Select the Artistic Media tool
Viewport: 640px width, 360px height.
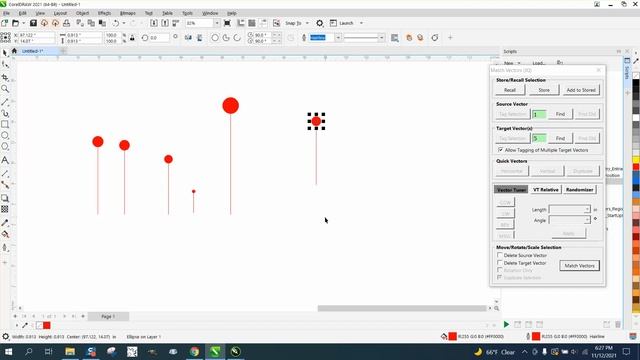pos(5,113)
